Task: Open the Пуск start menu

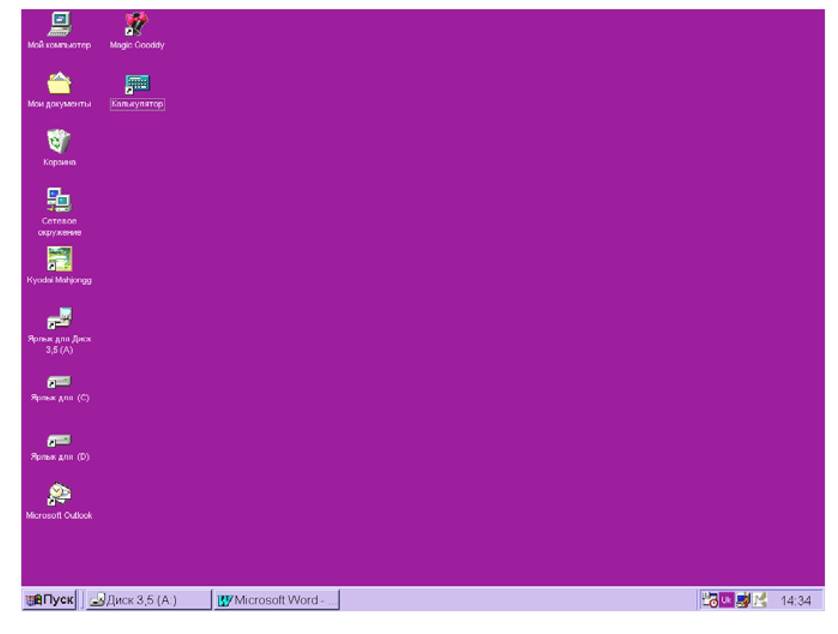Action: [50, 600]
